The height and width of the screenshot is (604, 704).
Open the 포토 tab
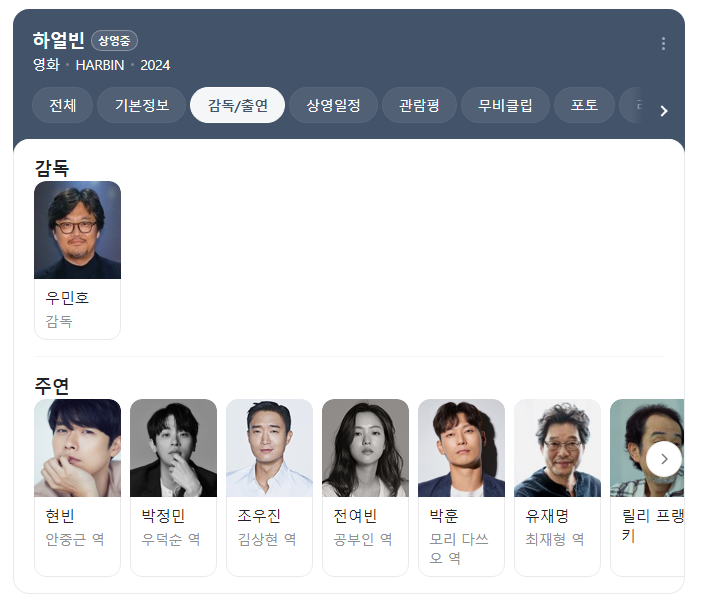tap(584, 106)
